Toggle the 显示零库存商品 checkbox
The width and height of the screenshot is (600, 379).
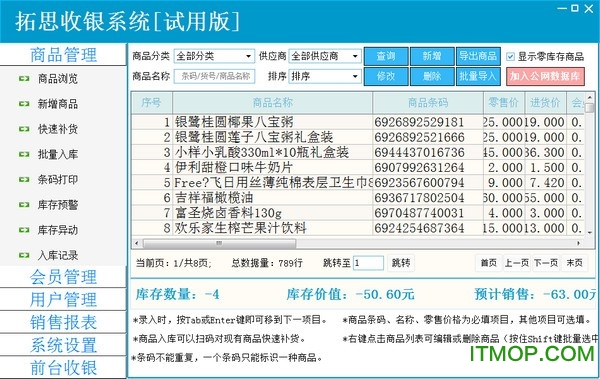coord(510,57)
